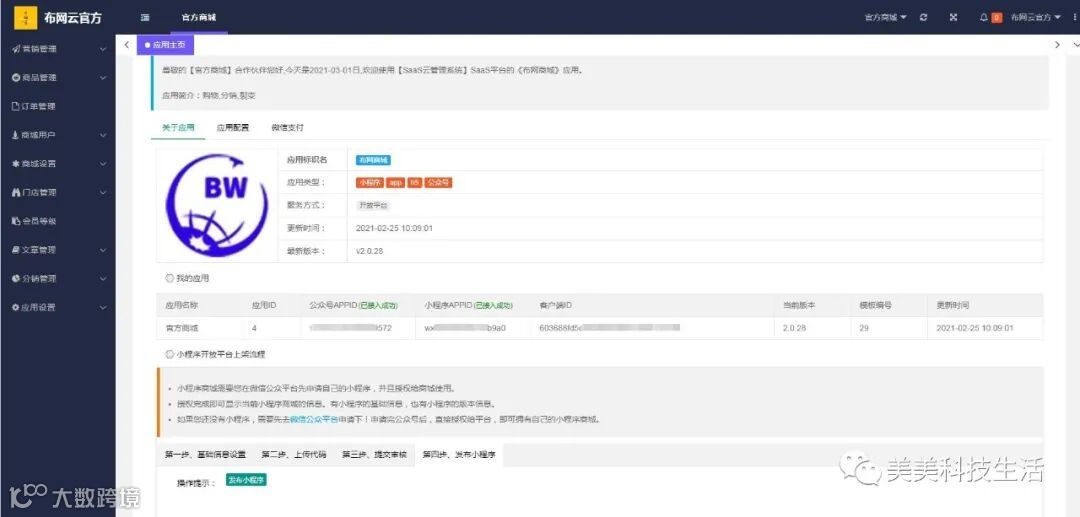This screenshot has height=517, width=1080.
Task: Open the 第二步、上传代码 step tab
Action: [293, 455]
